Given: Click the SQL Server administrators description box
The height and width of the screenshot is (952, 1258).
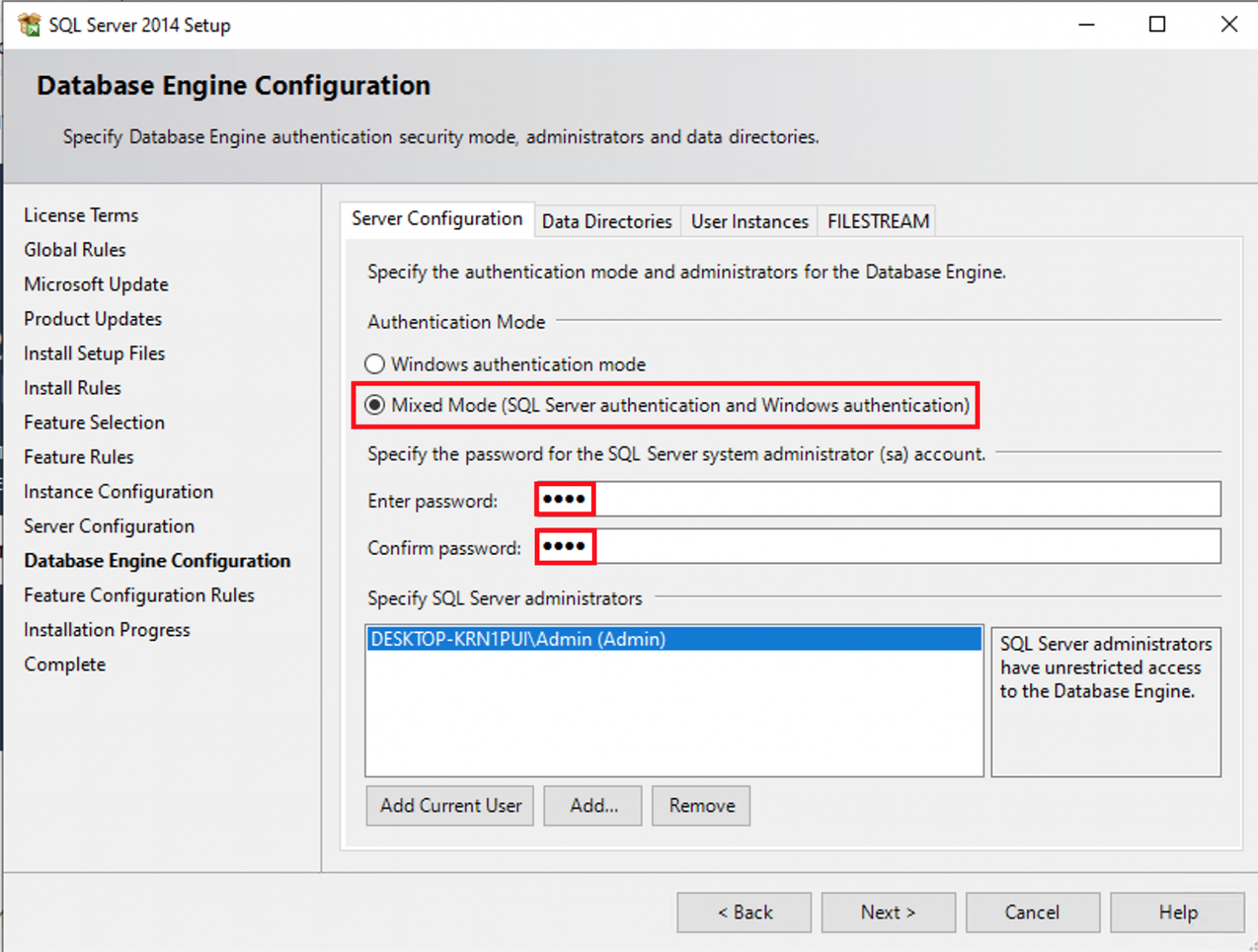Looking at the screenshot, I should (x=1106, y=701).
